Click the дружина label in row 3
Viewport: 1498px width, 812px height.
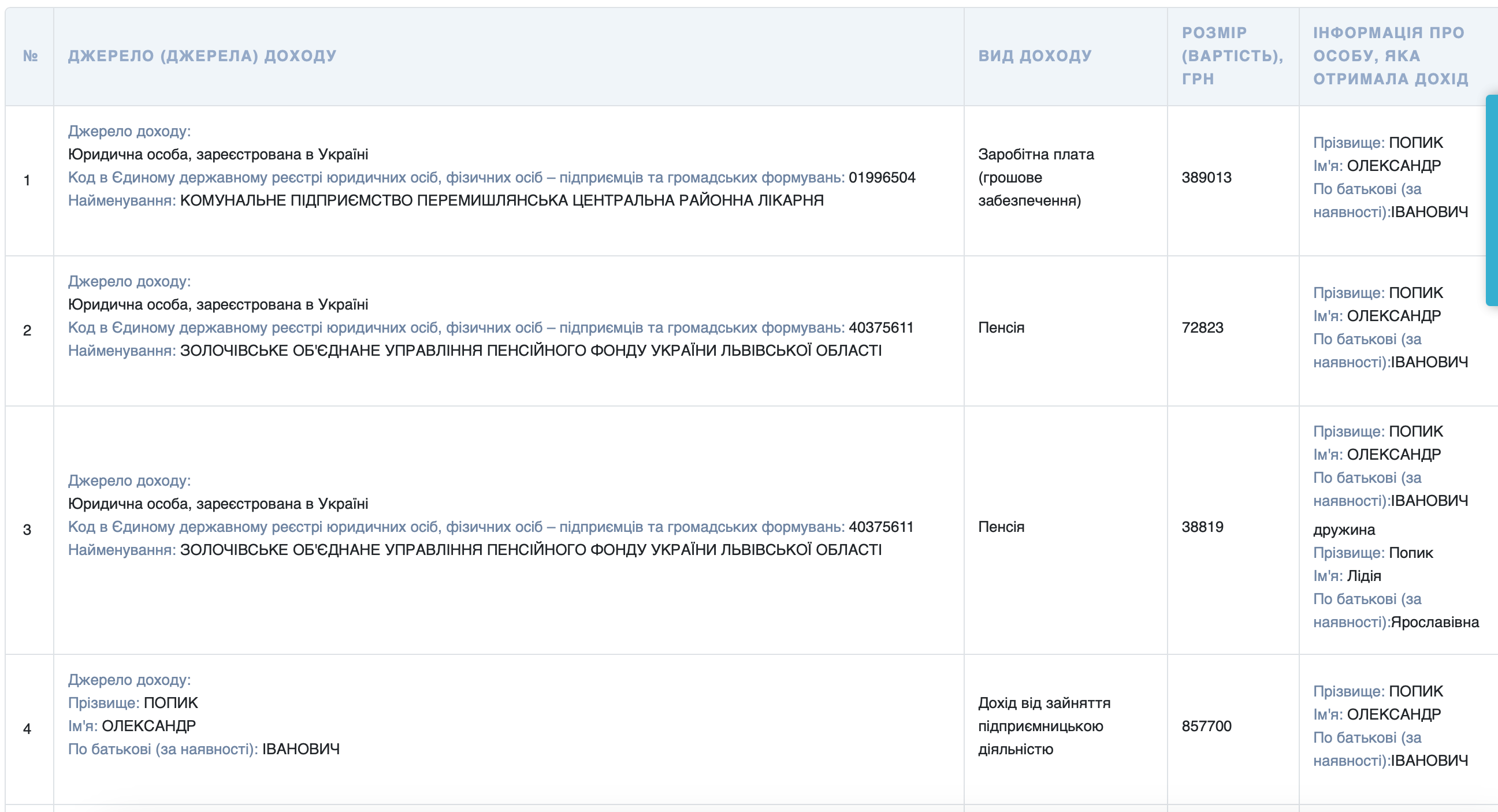[1344, 530]
